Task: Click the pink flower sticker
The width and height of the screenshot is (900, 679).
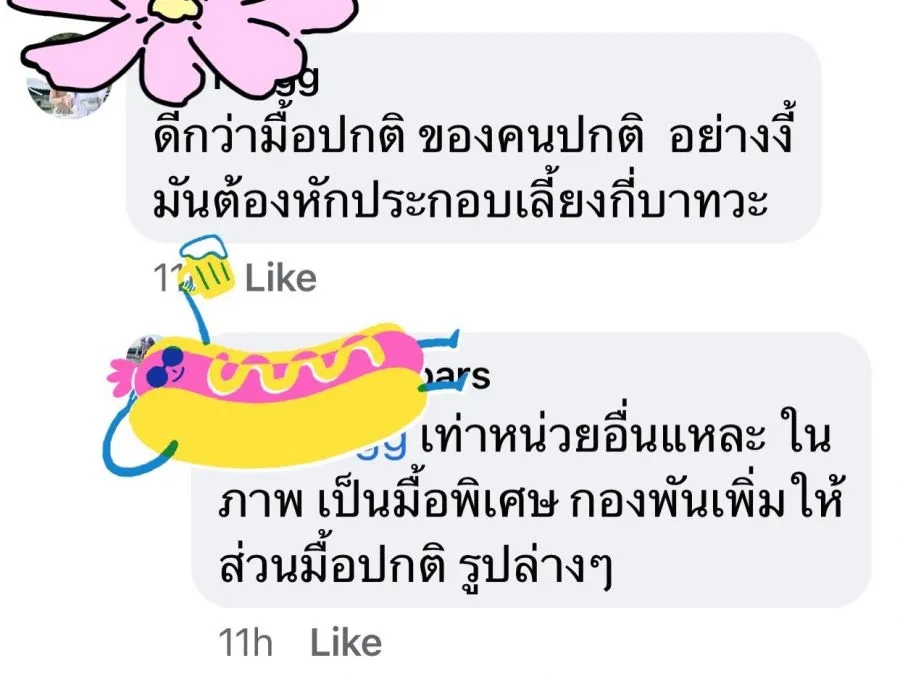Action: [x=189, y=46]
